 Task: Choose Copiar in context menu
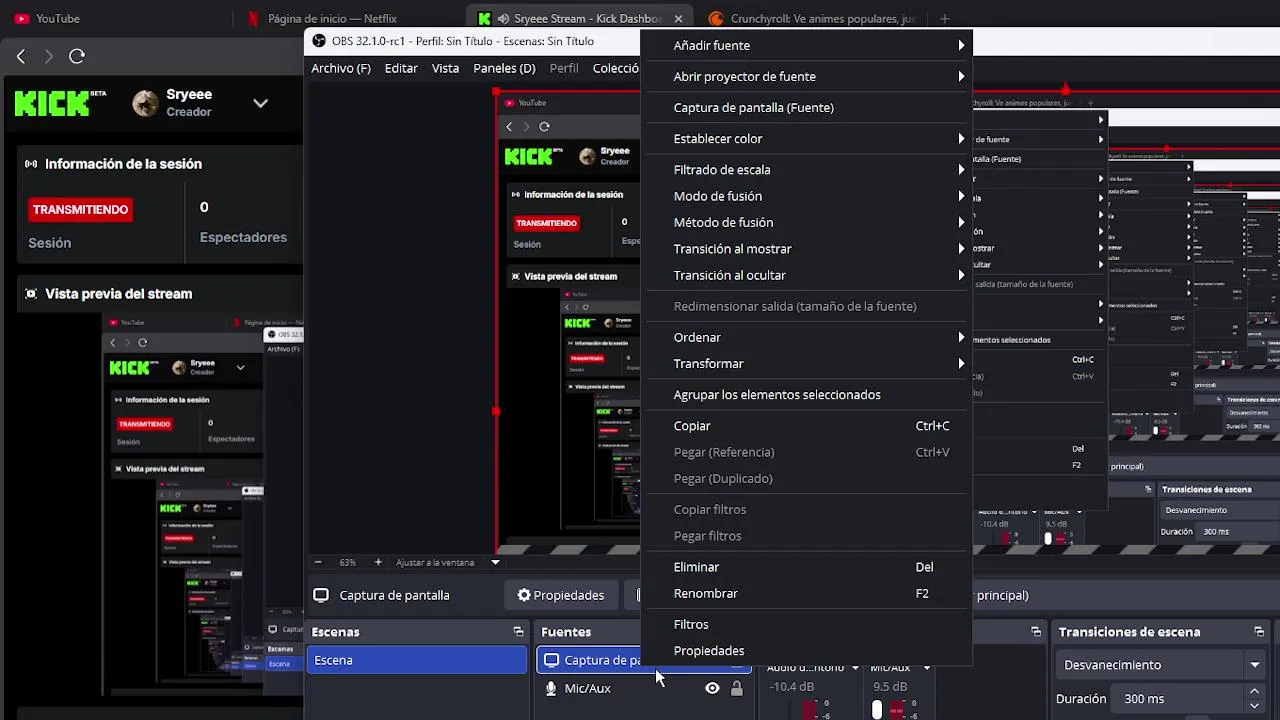tap(806, 425)
